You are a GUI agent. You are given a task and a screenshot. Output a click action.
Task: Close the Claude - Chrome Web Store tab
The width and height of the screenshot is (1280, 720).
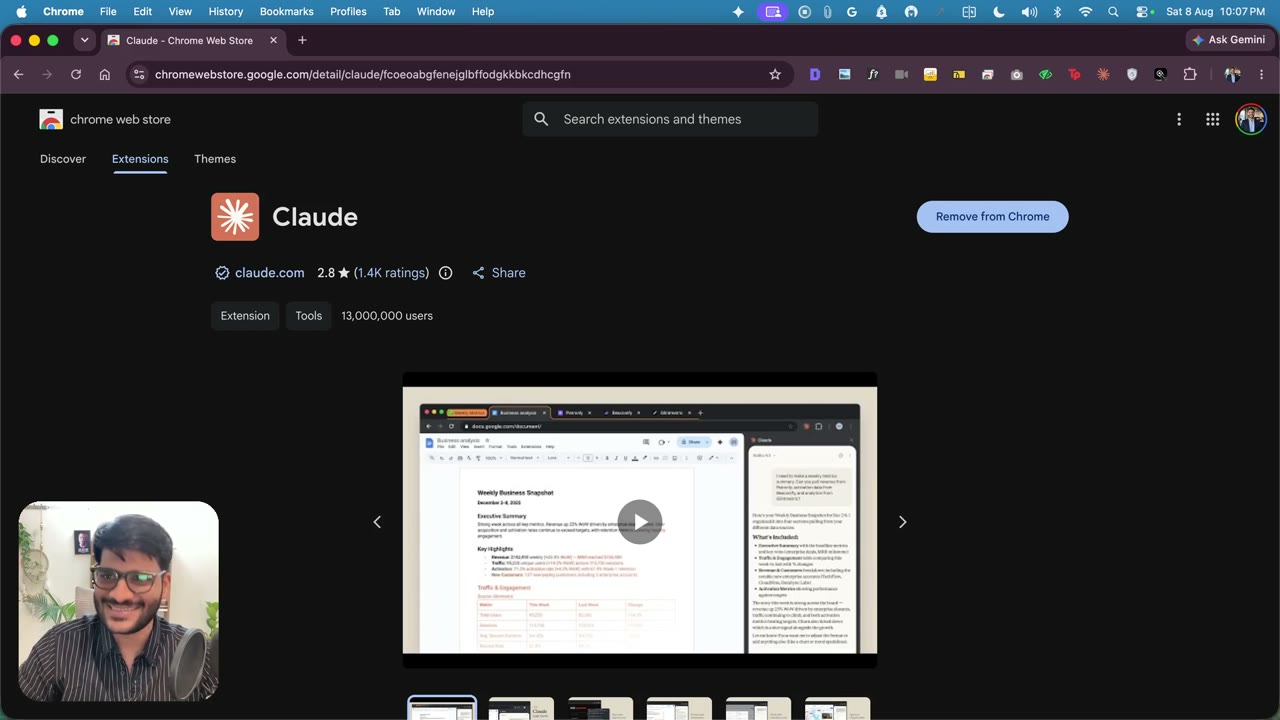[x=274, y=40]
